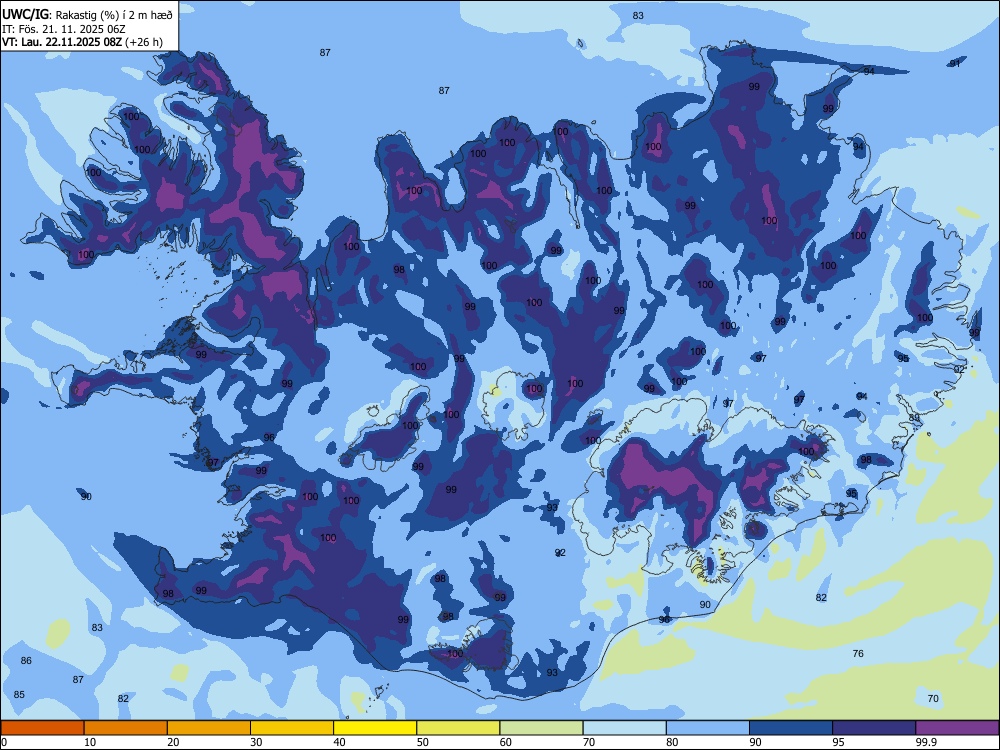Select the 'IT: Fös. 21. 11. 2025 06Z' line
Image resolution: width=1000 pixels, height=750 pixels.
click(64, 29)
